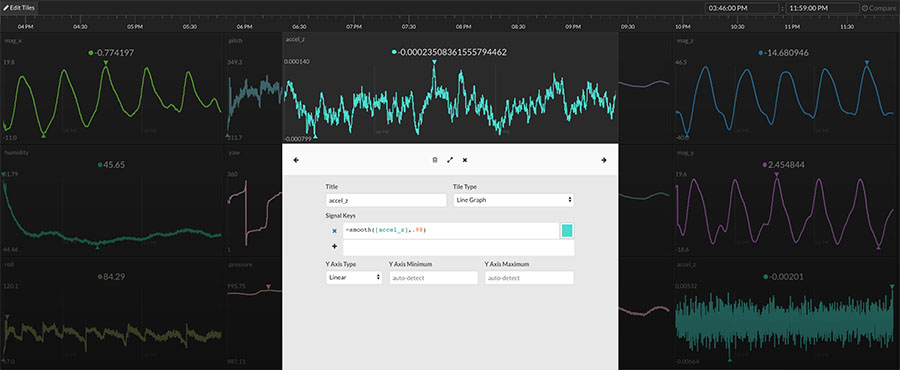900x370 pixels.
Task: Select the dark green accel_z tile at bottom right
Action: point(785,324)
